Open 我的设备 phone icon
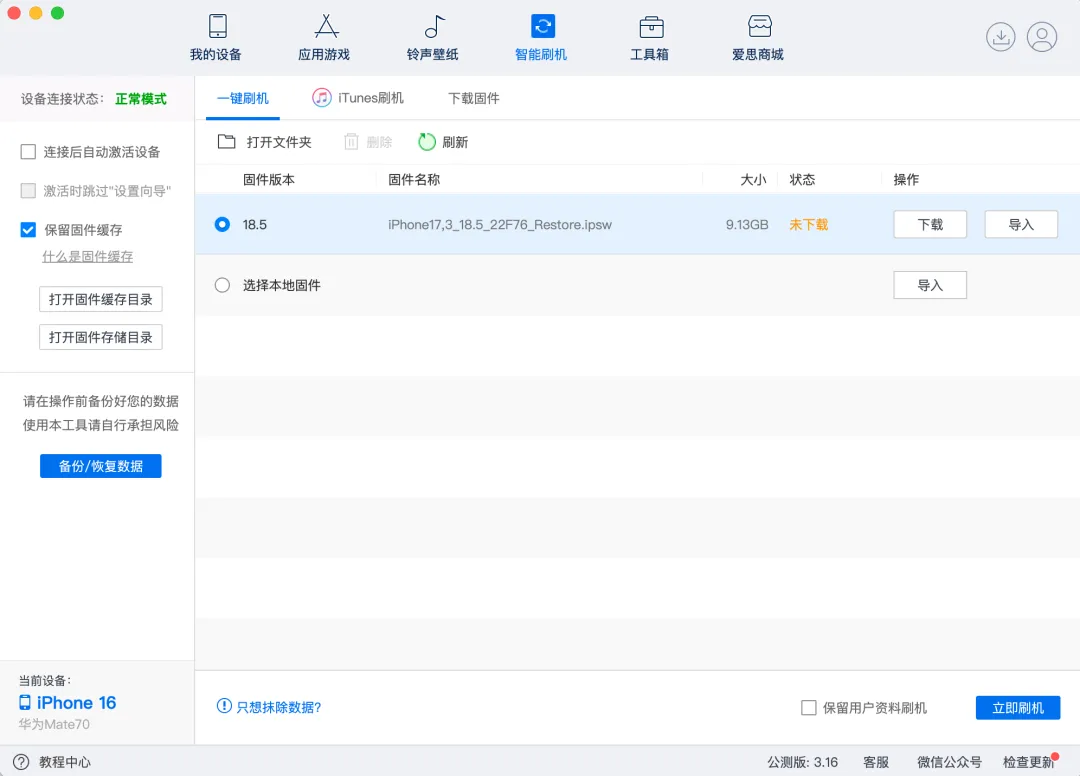Screen dimensions: 1080x776 click(218, 26)
